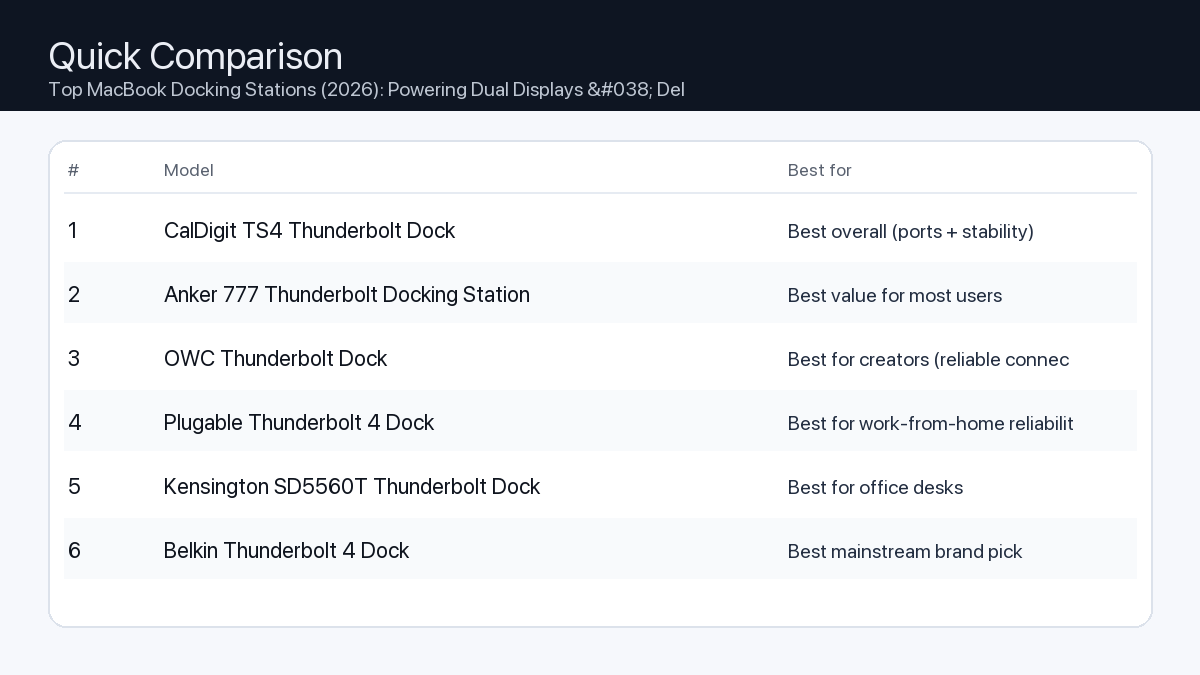
Task: Click Best overall (ports + stability) text
Action: coord(910,231)
